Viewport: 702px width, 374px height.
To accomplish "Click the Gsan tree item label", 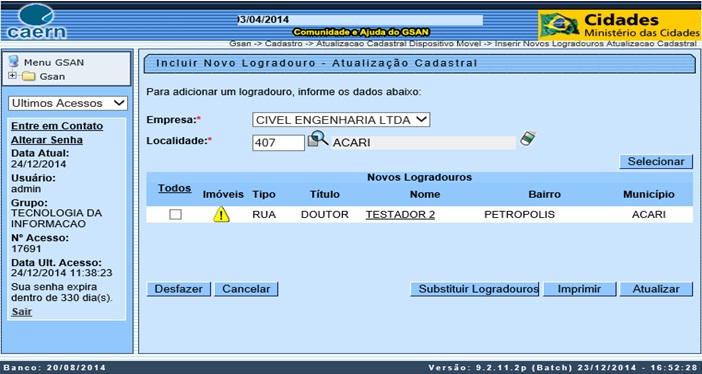I will point(52,77).
